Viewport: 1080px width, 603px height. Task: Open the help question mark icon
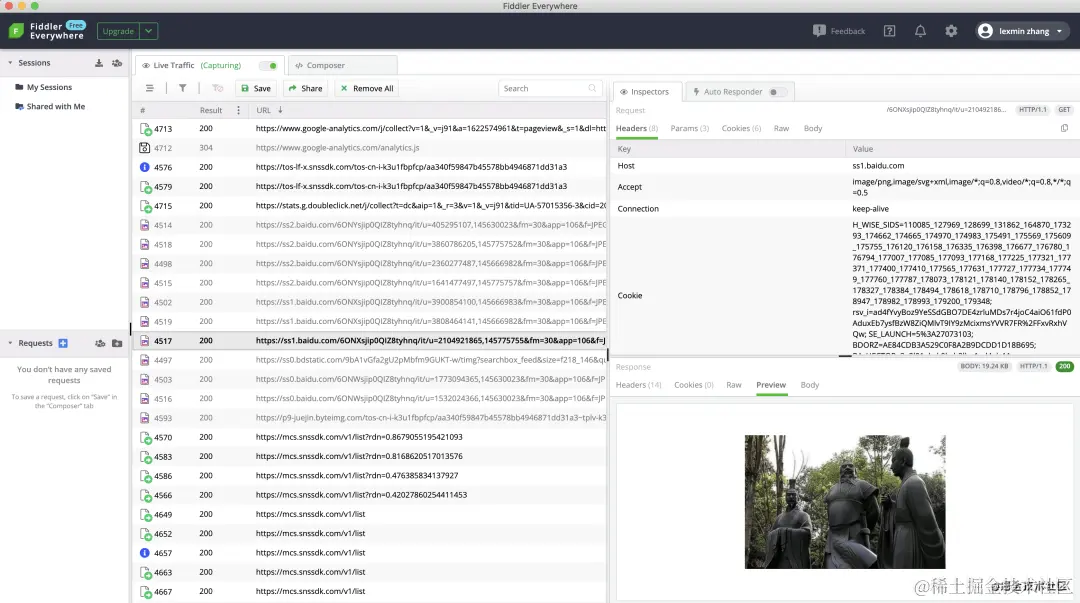click(889, 31)
